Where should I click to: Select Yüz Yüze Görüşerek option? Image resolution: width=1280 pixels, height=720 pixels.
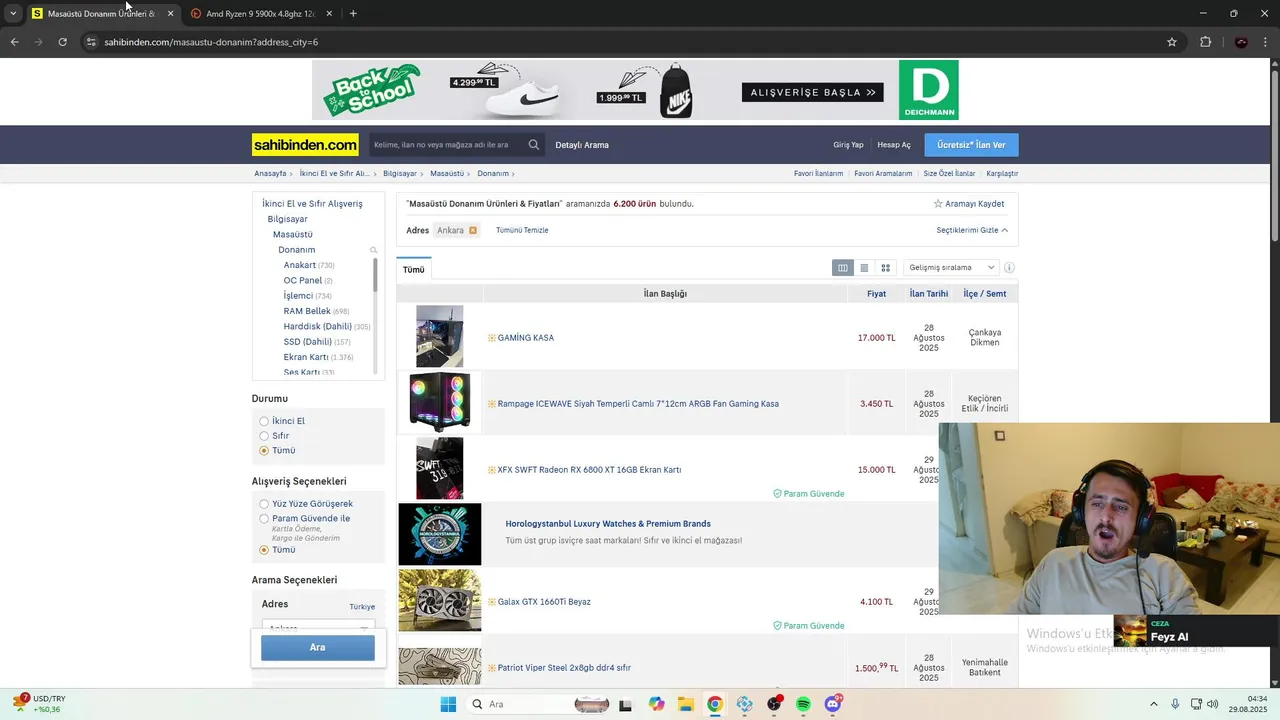(264, 504)
